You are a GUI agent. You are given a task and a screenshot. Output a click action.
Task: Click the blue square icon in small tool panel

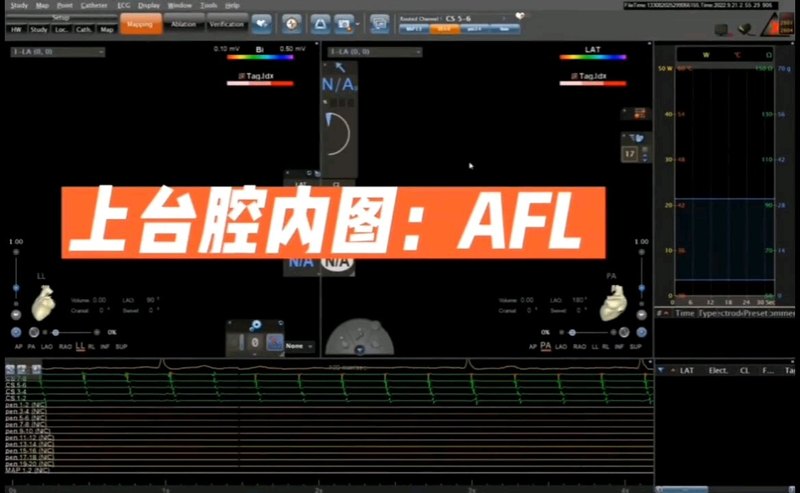click(x=275, y=342)
